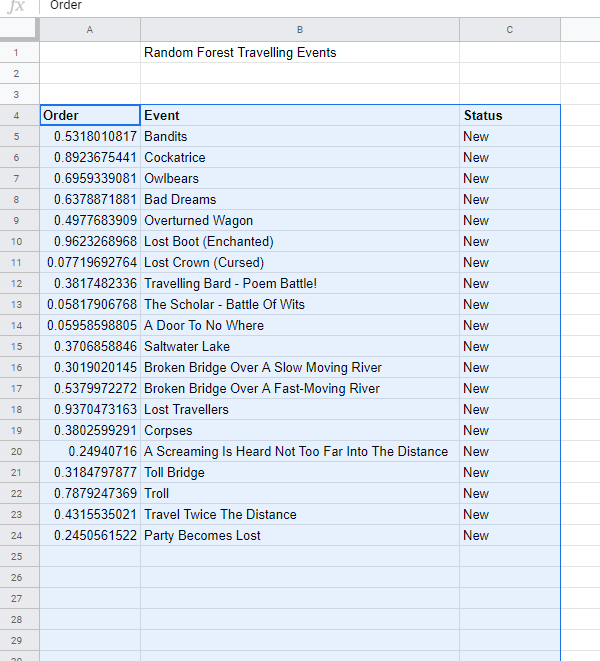Select the A Door To No Where cell
Screen dimensions: 600x661
[x=300, y=325]
